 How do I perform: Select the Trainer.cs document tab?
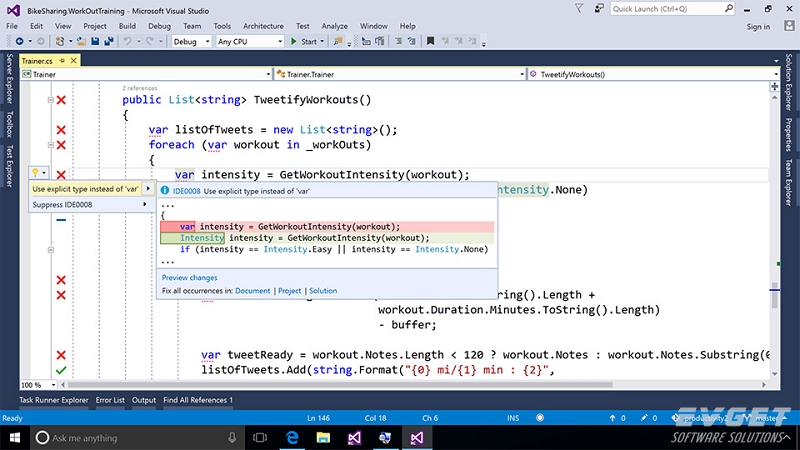(x=37, y=61)
